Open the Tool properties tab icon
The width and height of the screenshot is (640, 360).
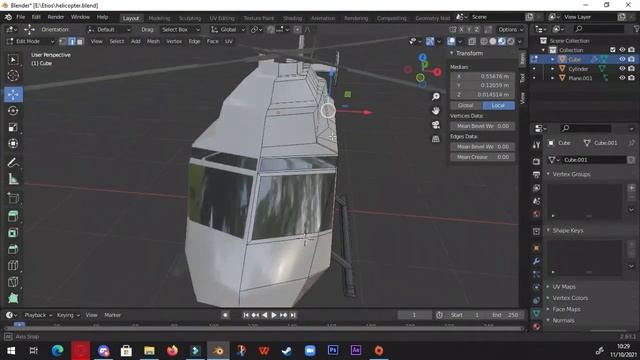pos(536,145)
